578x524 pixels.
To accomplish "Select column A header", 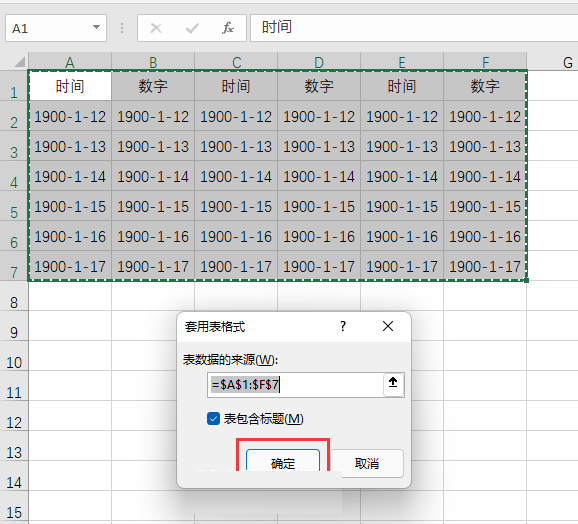I will click(70, 62).
